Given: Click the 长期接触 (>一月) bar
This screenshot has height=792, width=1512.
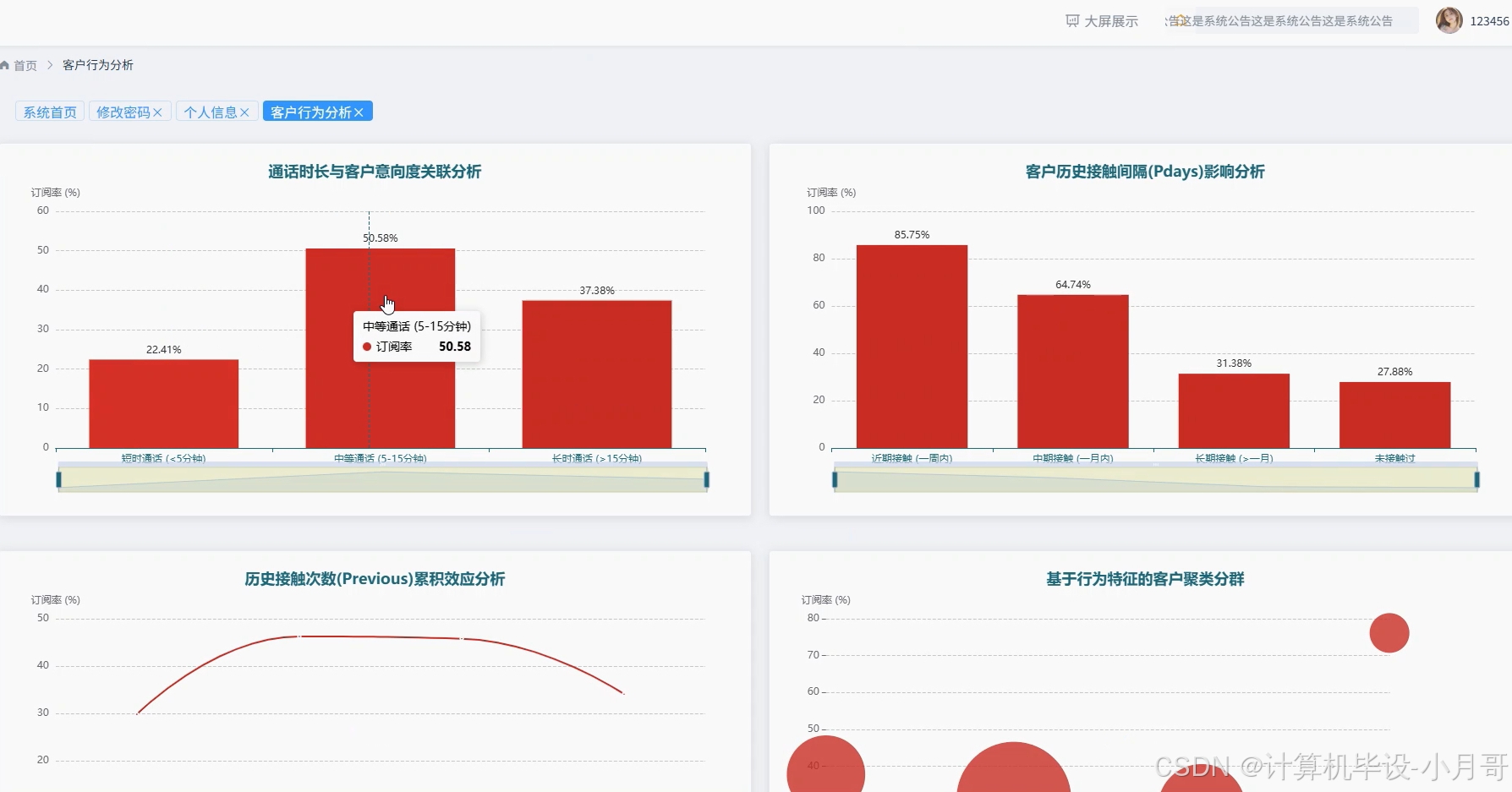Looking at the screenshot, I should (x=1234, y=411).
